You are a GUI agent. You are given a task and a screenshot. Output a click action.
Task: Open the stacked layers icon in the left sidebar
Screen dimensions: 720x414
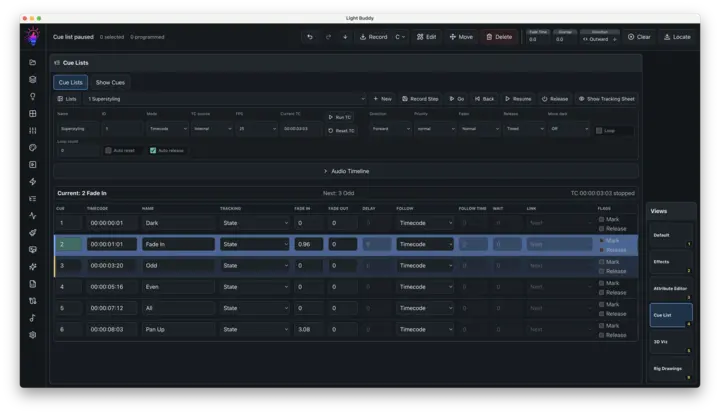click(x=33, y=79)
